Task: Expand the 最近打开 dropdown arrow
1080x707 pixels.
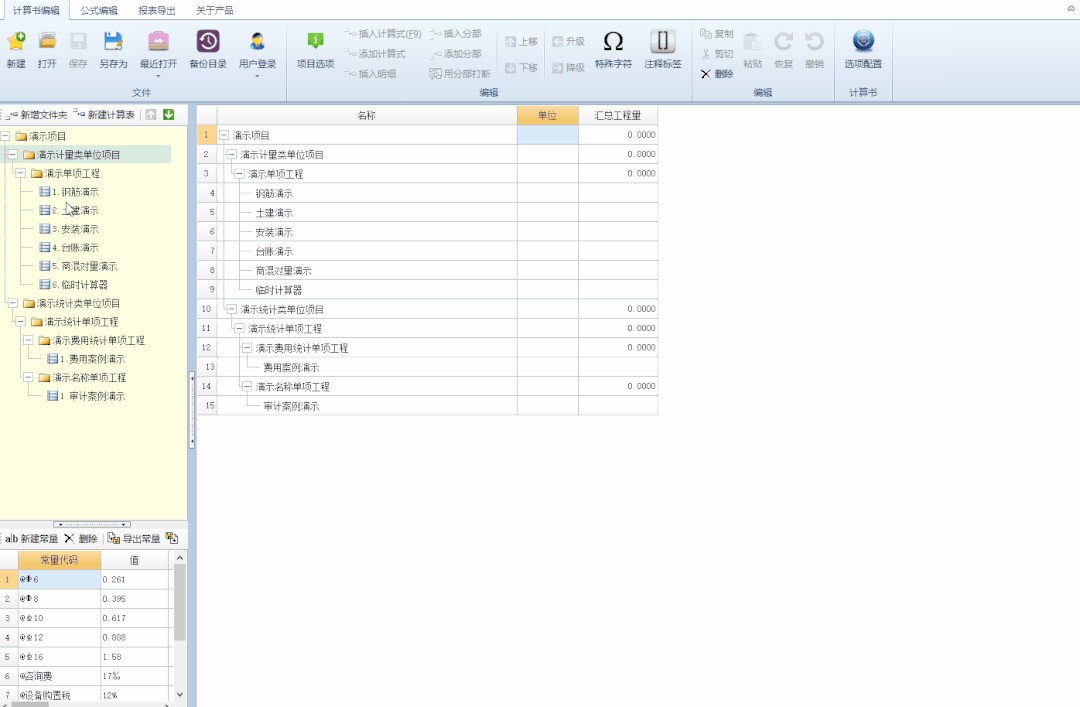Action: [x=158, y=75]
